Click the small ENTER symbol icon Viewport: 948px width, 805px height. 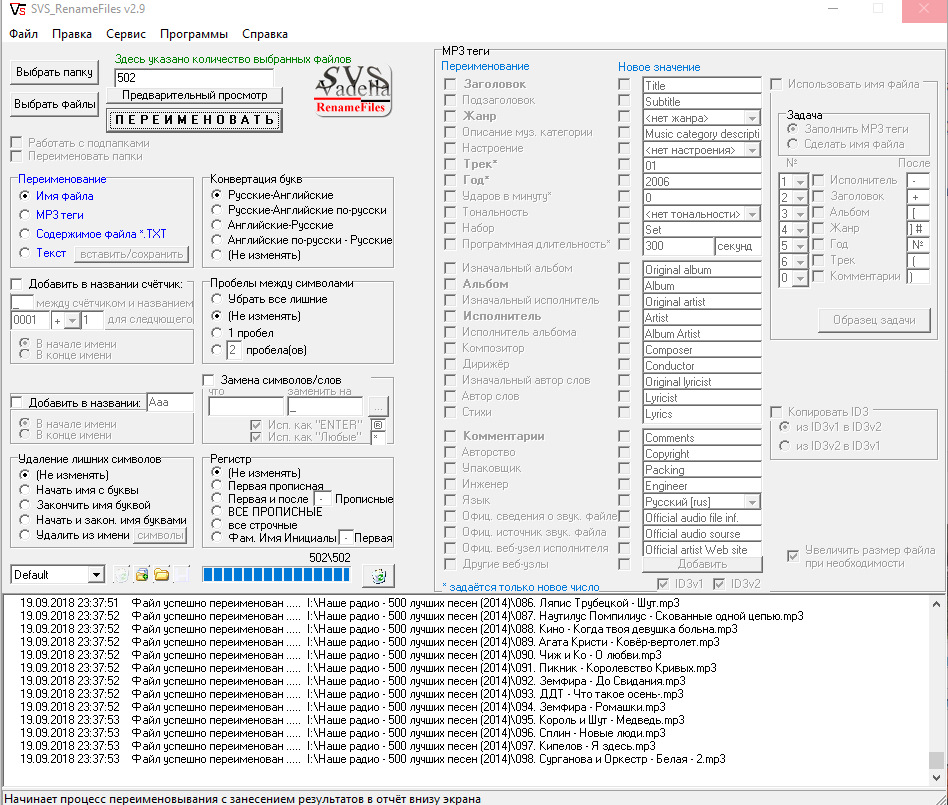click(378, 425)
